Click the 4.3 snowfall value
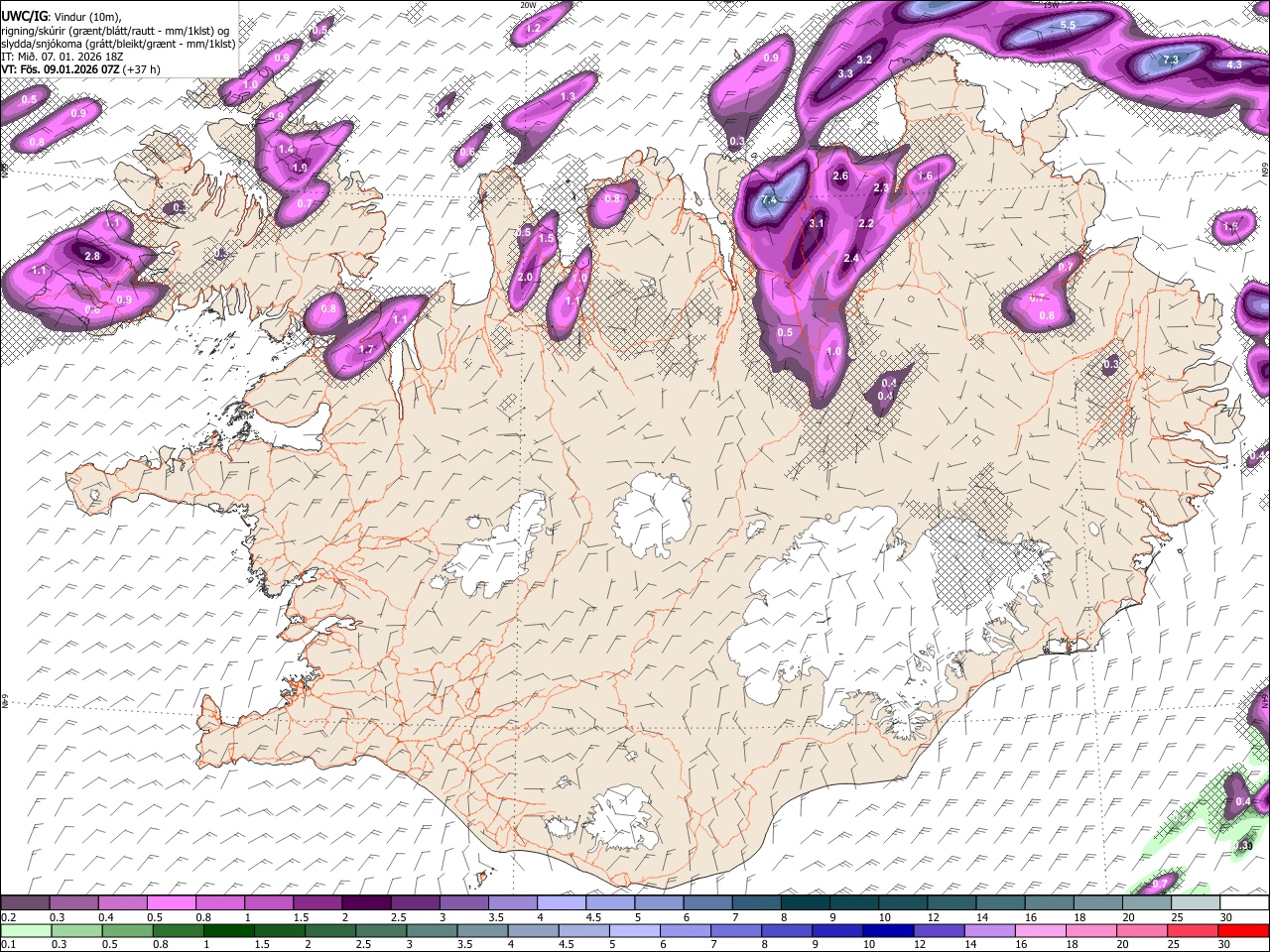Viewport: 1270px width, 952px height. point(1234,64)
